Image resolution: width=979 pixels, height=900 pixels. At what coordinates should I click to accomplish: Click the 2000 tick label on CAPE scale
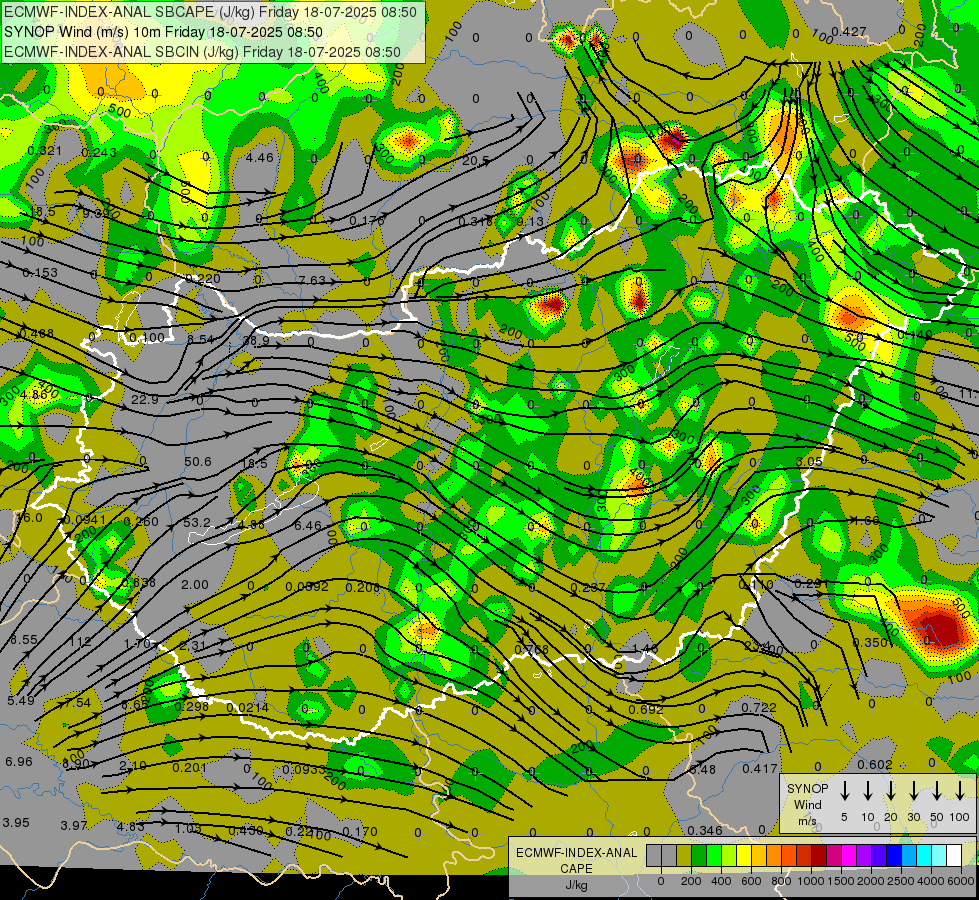(871, 881)
